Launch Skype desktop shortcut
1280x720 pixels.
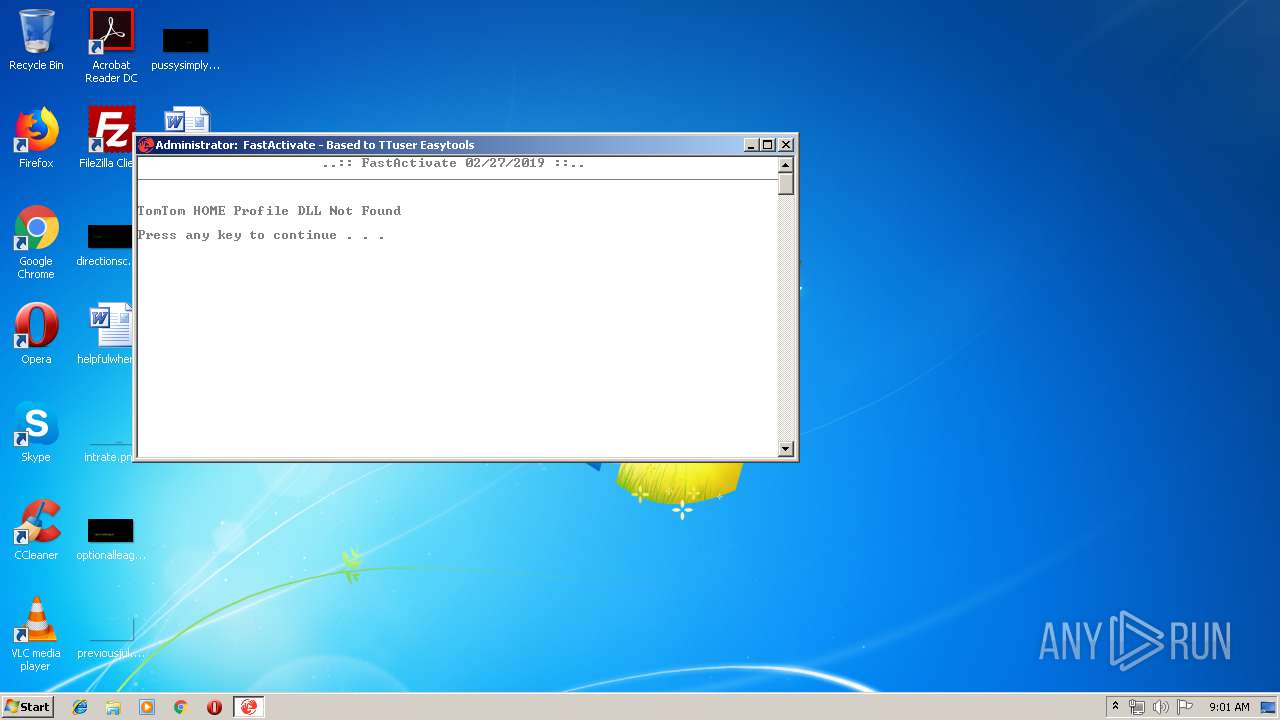tap(36, 432)
